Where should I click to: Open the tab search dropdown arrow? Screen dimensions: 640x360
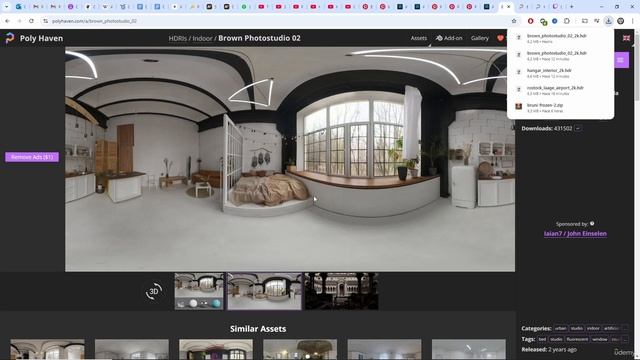[x=7, y=7]
